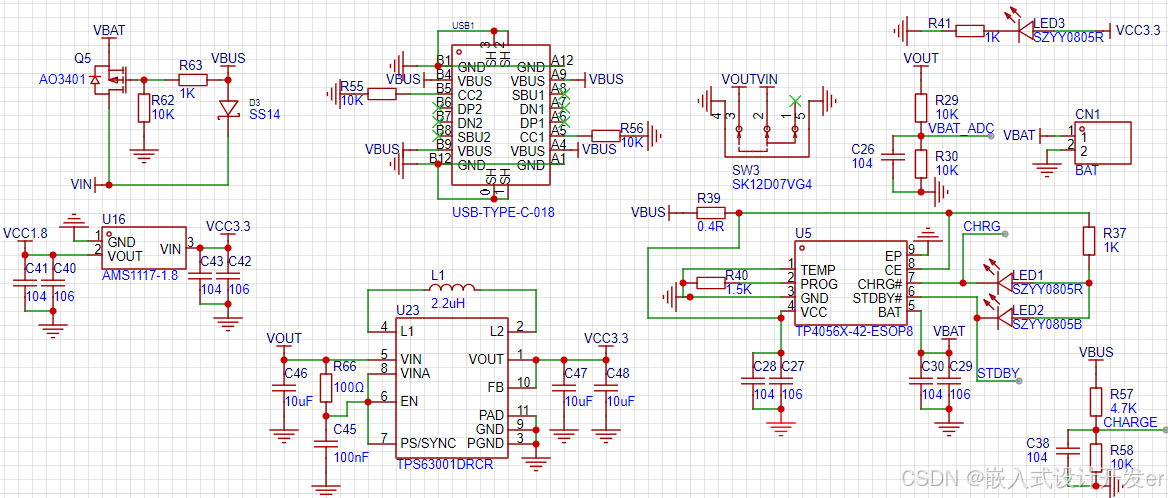This screenshot has height=498, width=1168.
Task: Click the CC2 pin name
Action: [x=470, y=95]
